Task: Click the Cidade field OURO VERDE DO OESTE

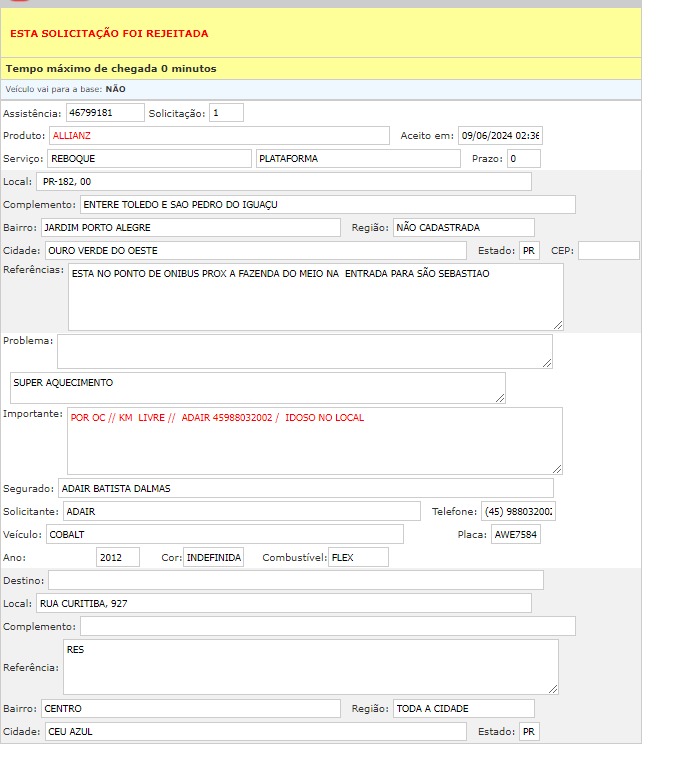Action: click(255, 251)
